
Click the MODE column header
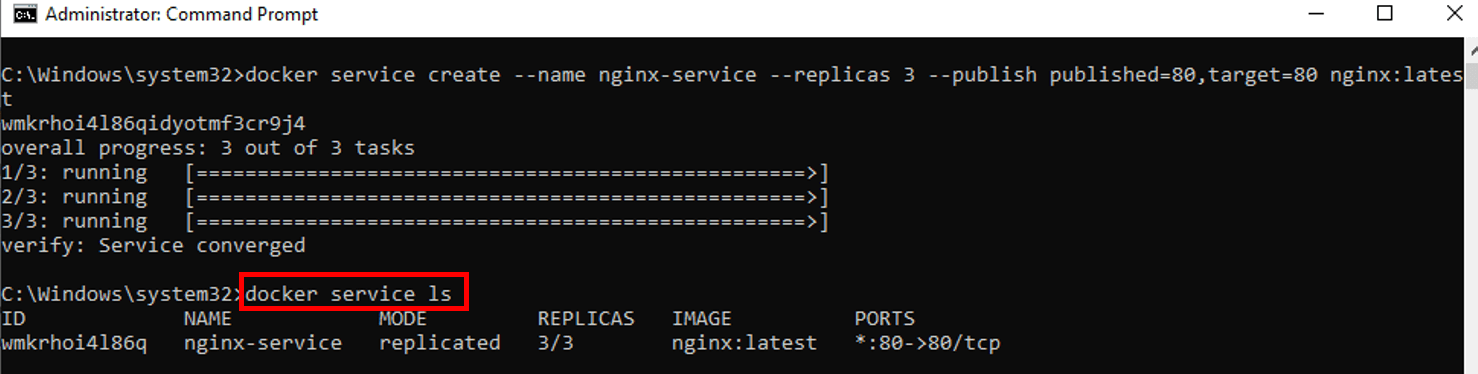tap(403, 319)
